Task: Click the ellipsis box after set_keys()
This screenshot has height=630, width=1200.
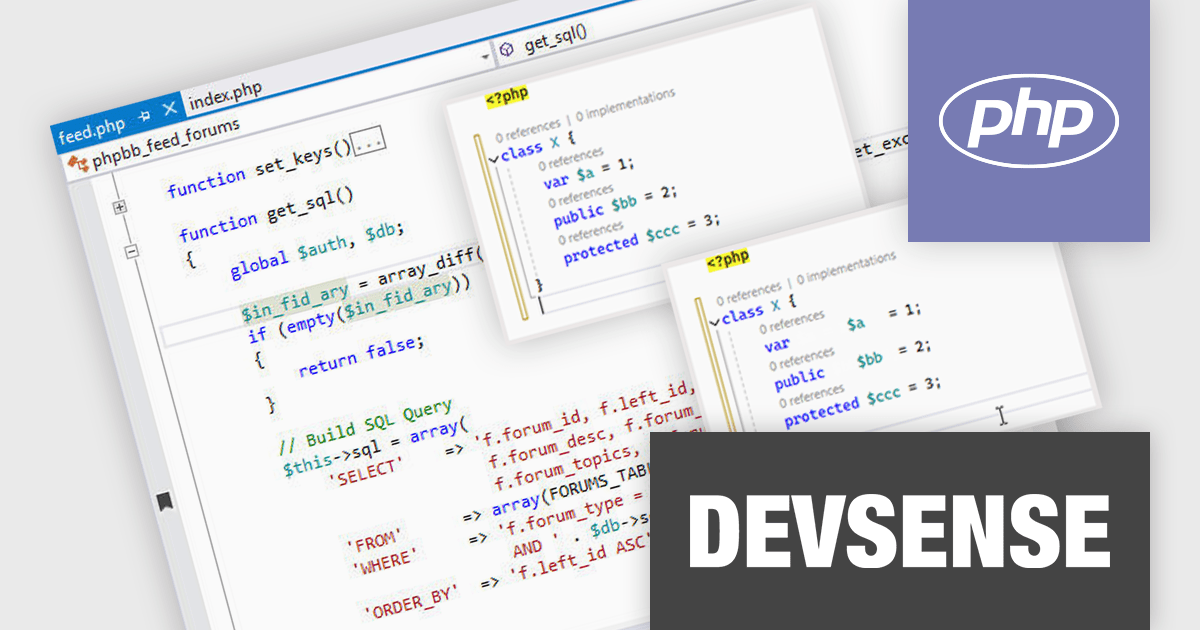Action: point(369,142)
